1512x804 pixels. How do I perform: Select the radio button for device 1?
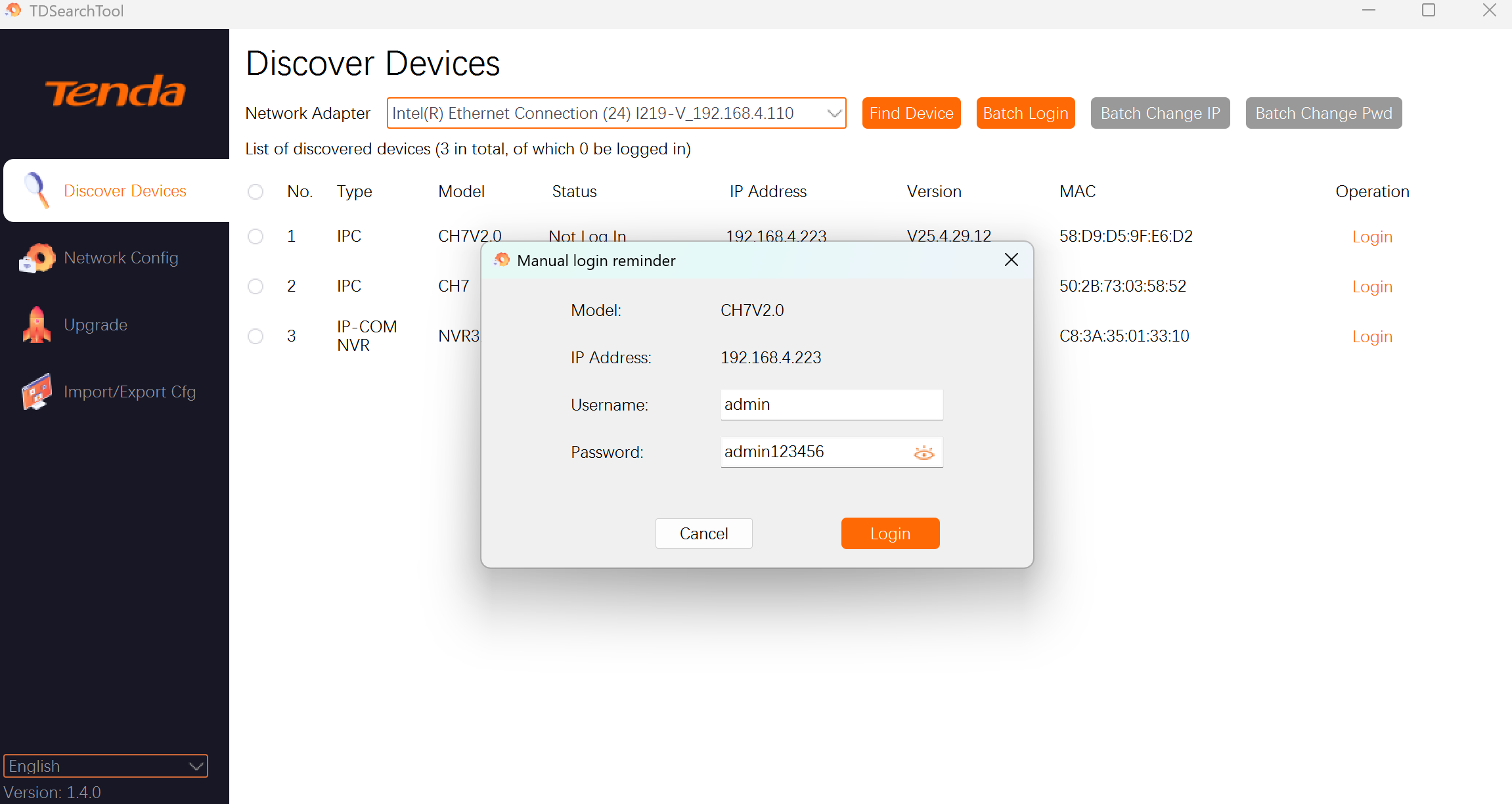(256, 236)
